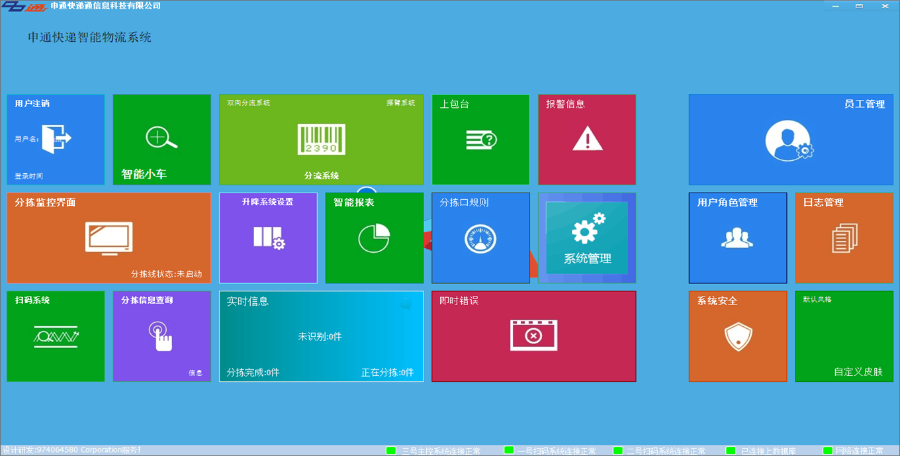Open the list-question icon on 上包台 tile
Screen dimensions: 900x456
(481, 140)
